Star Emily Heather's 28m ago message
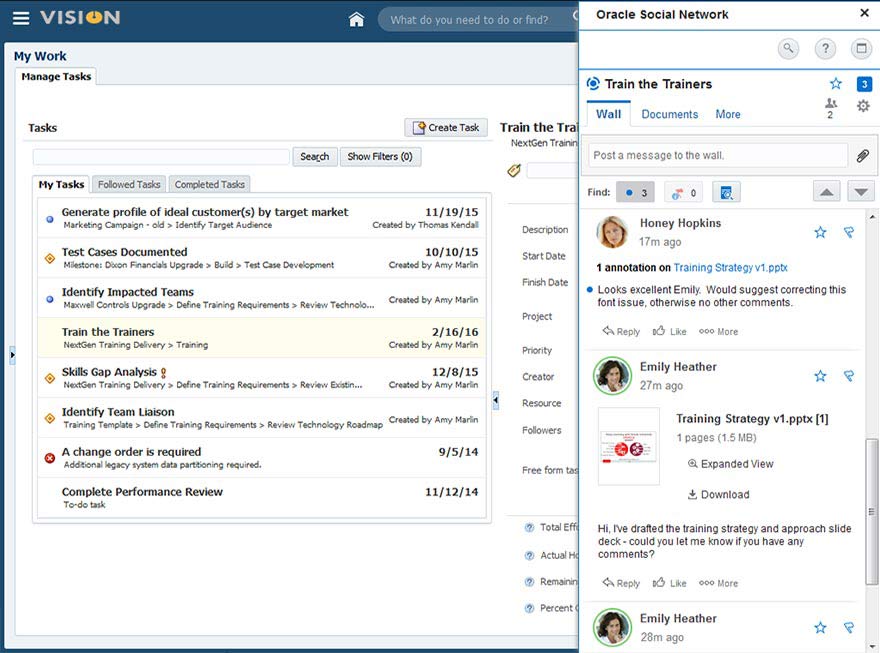Viewport: 880px width, 653px height. (821, 627)
